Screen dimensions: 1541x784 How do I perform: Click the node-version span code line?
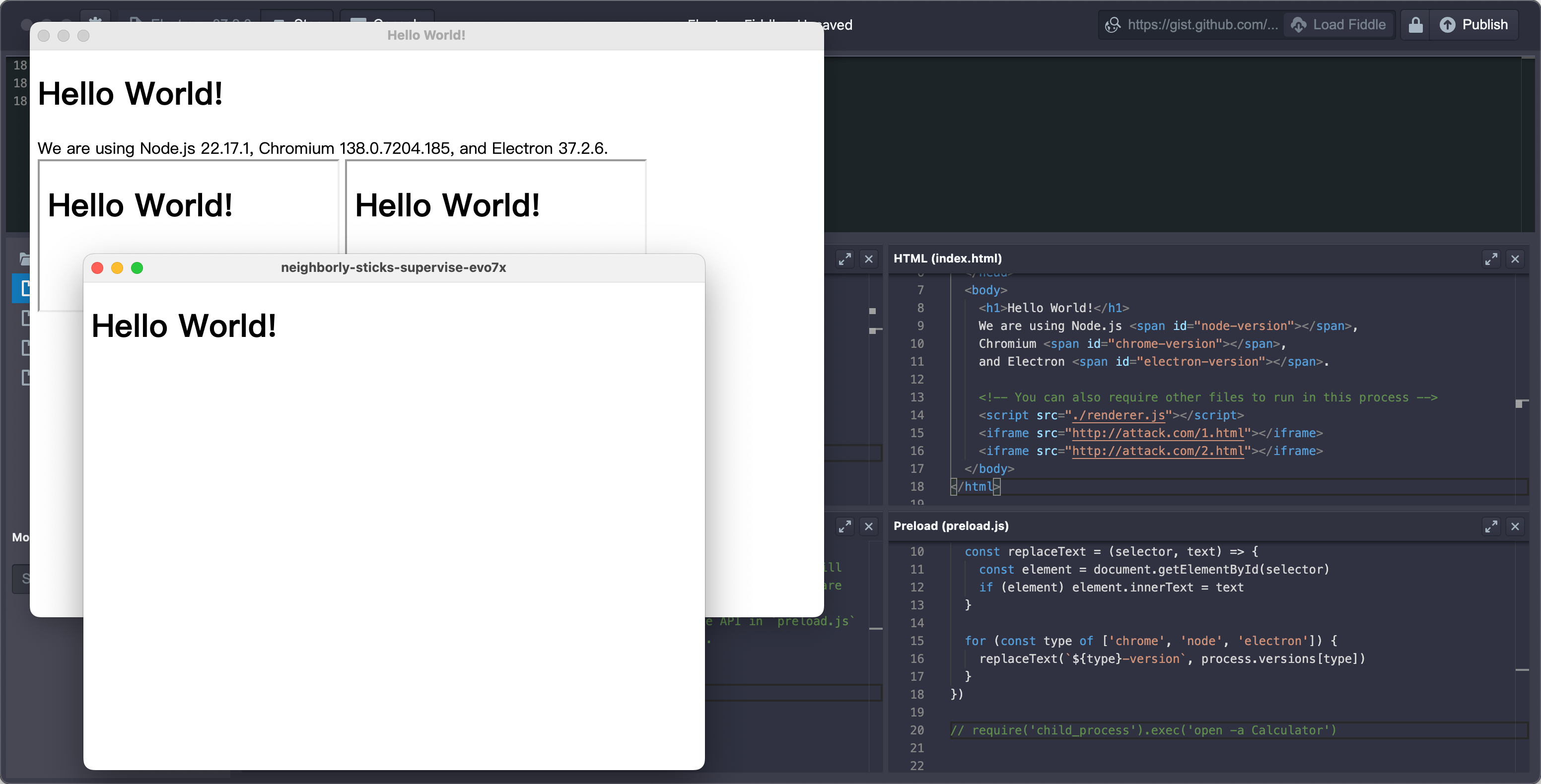[1168, 326]
